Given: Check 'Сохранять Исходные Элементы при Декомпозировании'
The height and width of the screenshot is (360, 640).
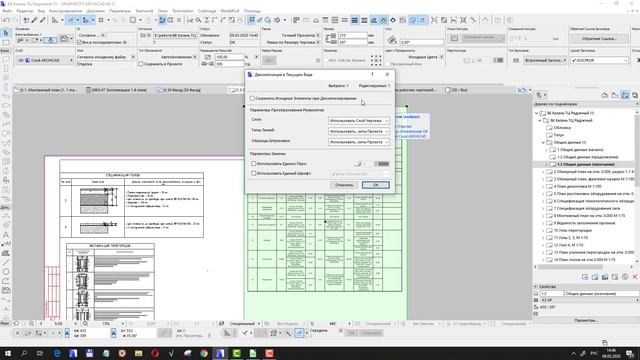Looking at the screenshot, I should (252, 98).
